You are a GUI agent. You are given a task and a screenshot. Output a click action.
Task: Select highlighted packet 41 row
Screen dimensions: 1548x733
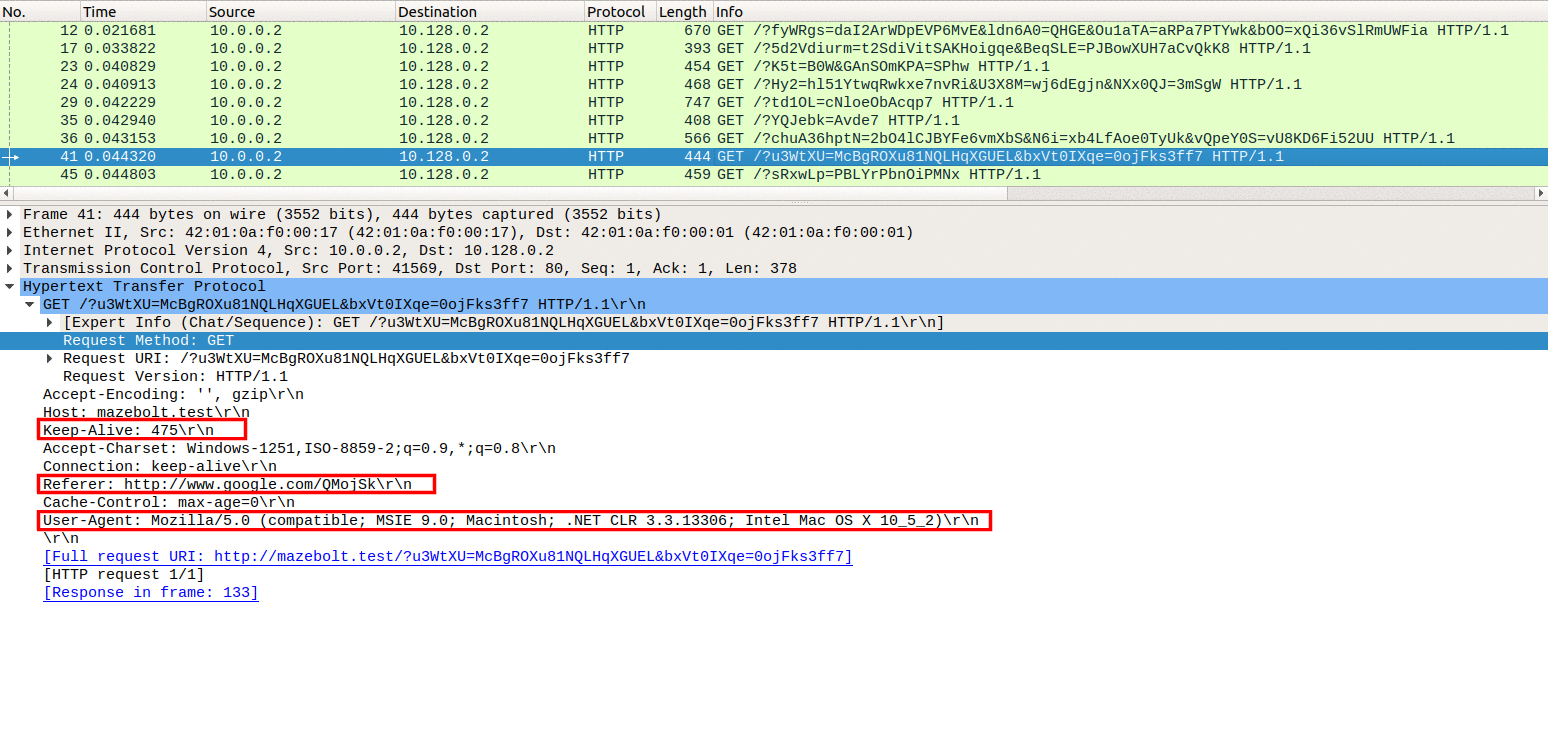[x=774, y=157]
